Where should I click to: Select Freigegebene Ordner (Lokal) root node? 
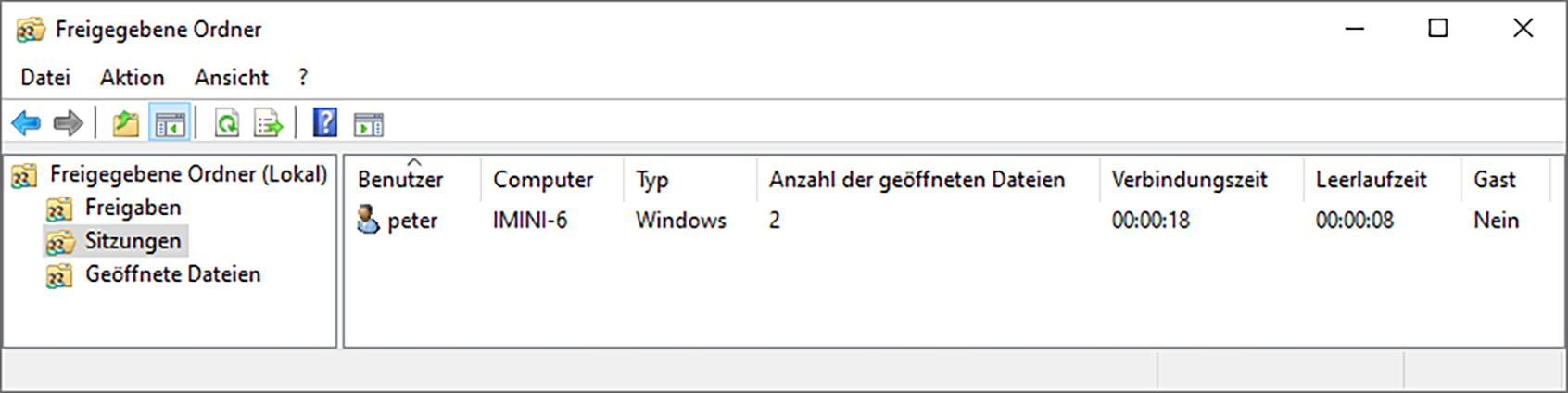click(188, 174)
